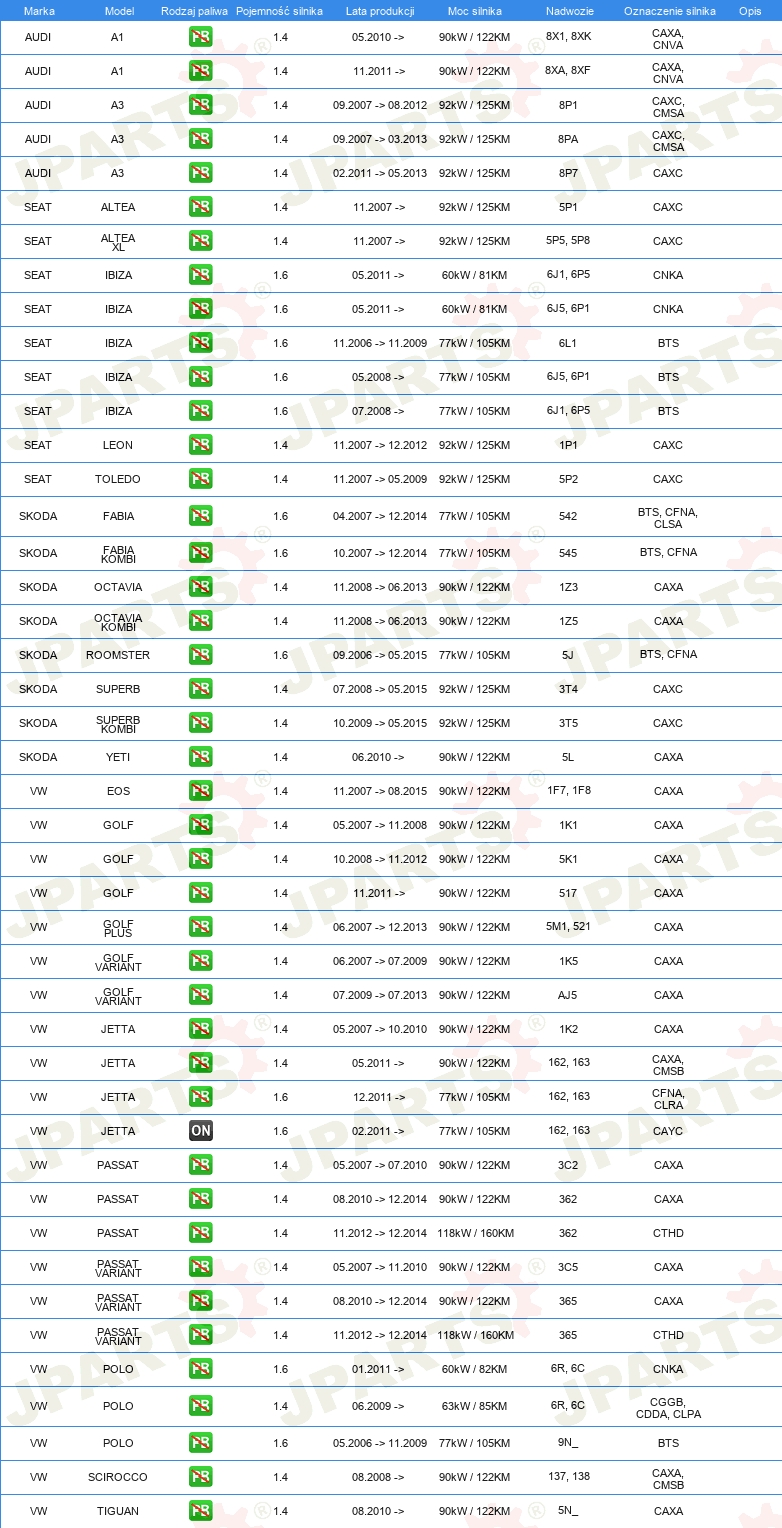Click production dates 09.2007 -> 08.2012
This screenshot has height=1528, width=782.
(380, 105)
